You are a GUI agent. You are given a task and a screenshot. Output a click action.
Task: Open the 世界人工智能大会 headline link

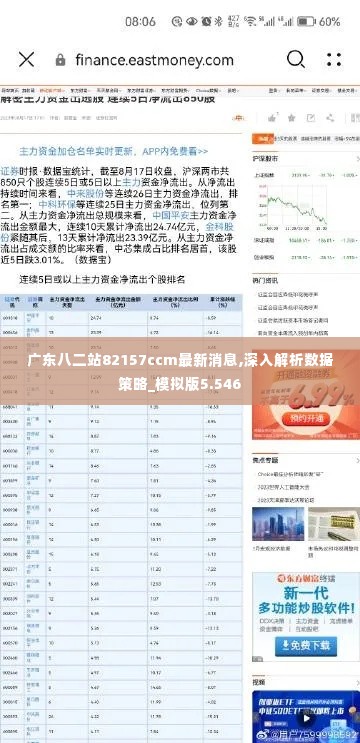click(284, 487)
